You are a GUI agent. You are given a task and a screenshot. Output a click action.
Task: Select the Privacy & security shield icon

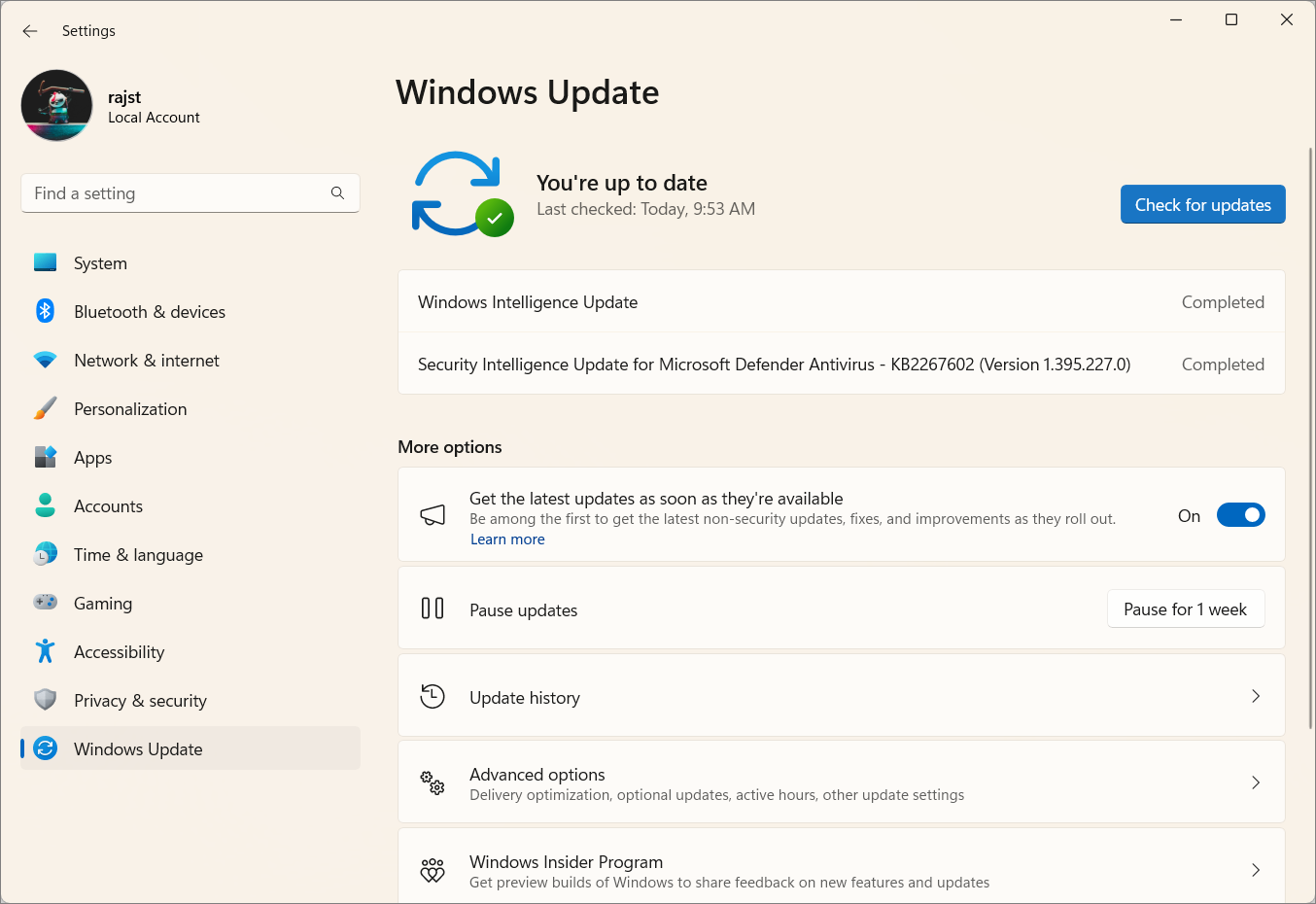(45, 700)
